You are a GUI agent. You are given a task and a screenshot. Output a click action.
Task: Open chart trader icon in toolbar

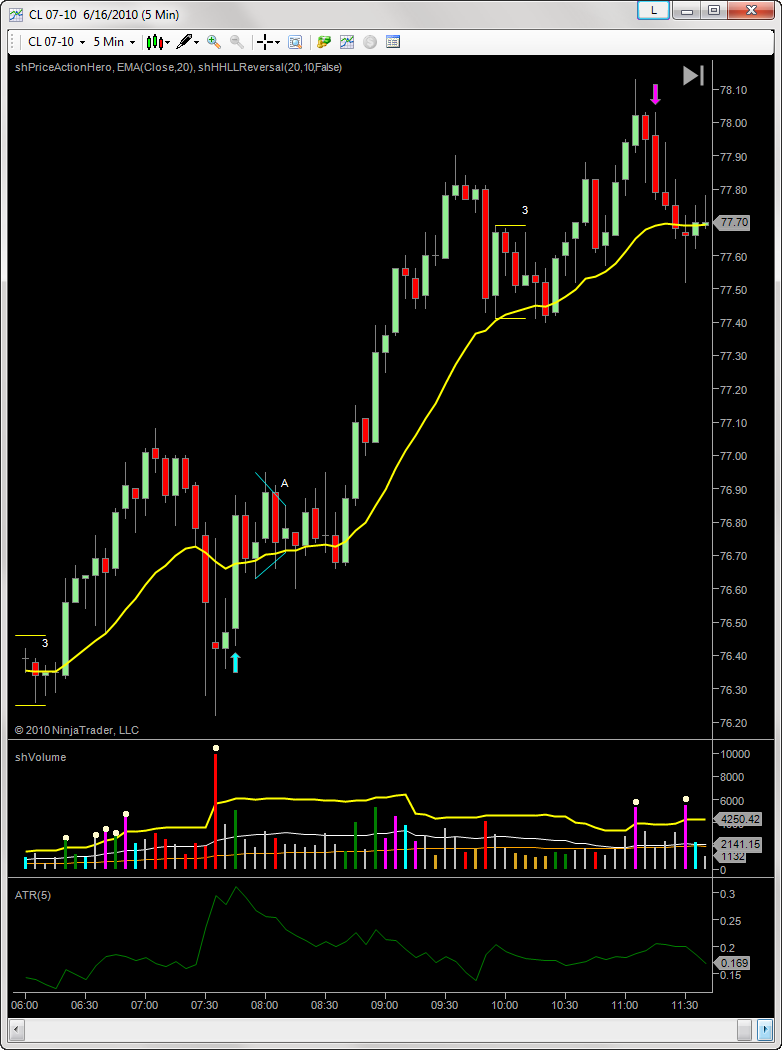(324, 42)
